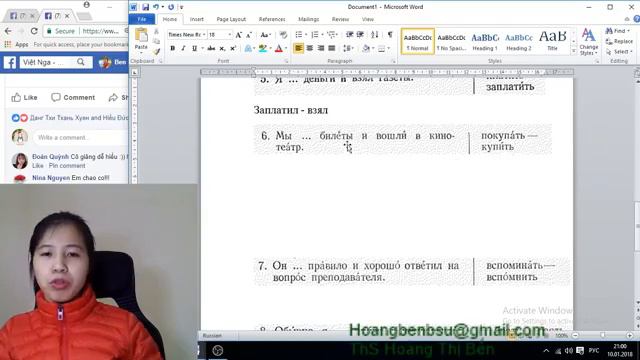Open text highlight color picker
The image size is (640, 360).
click(264, 49)
